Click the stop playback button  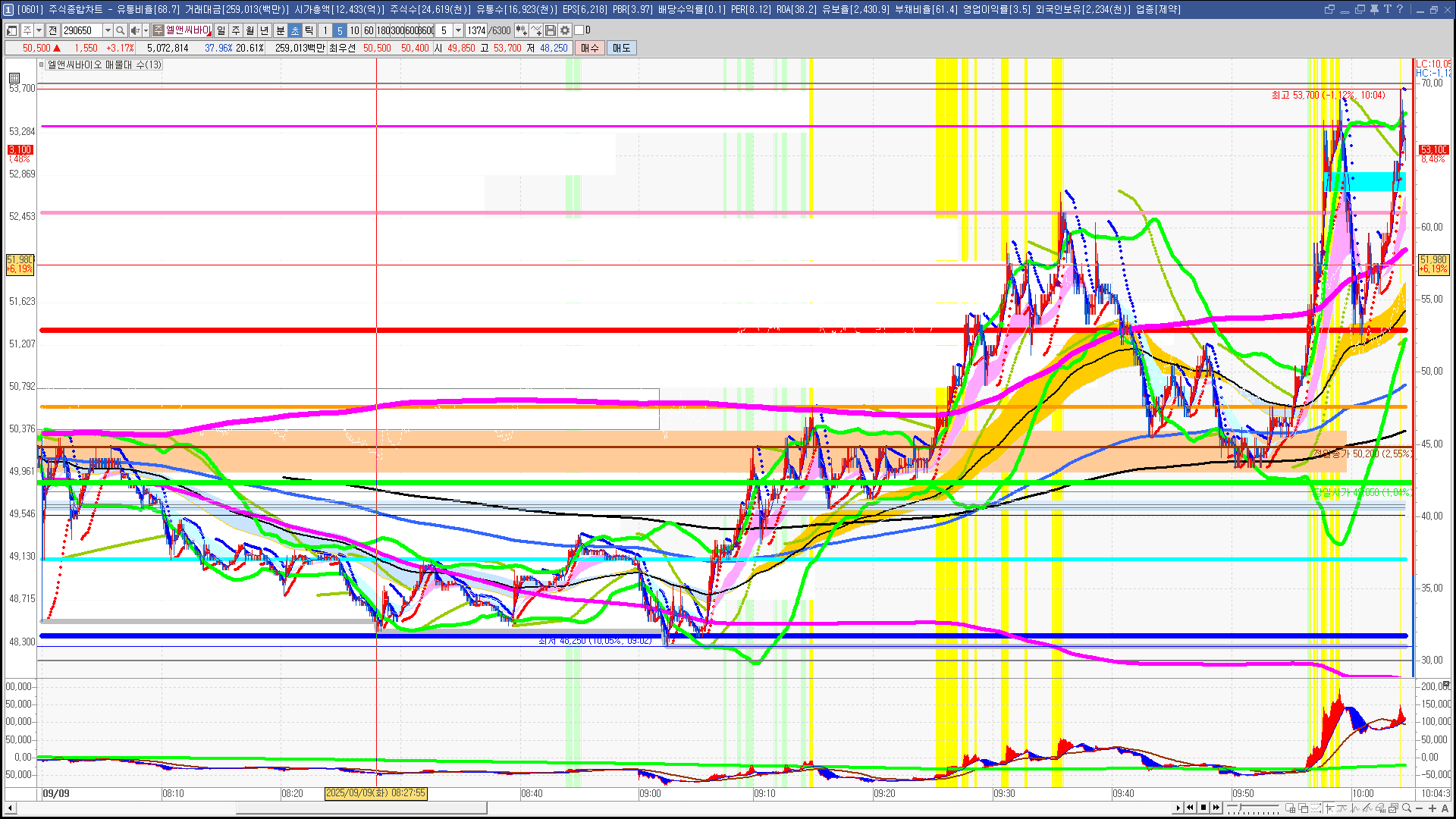(x=1203, y=808)
